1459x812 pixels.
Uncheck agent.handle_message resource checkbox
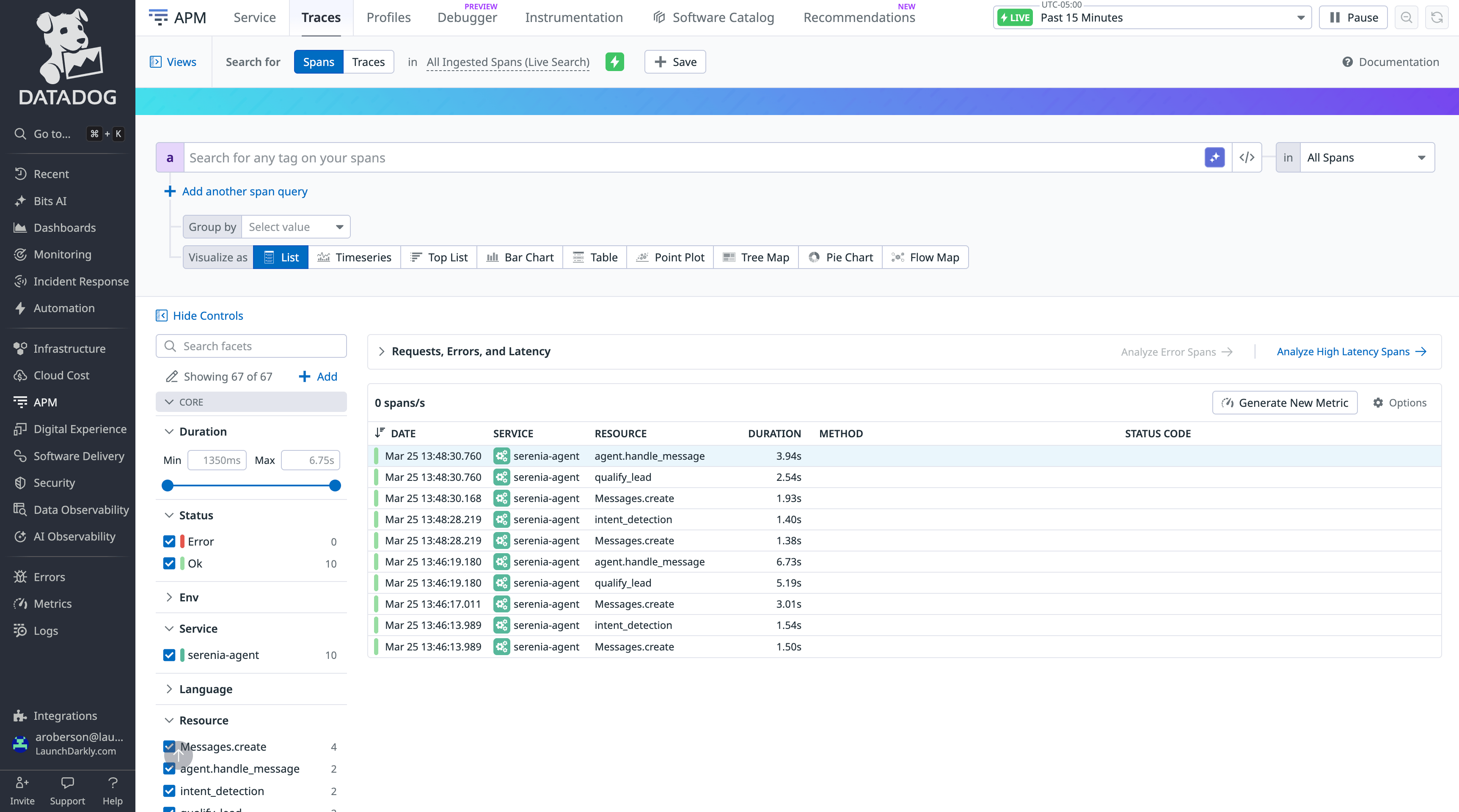click(169, 768)
